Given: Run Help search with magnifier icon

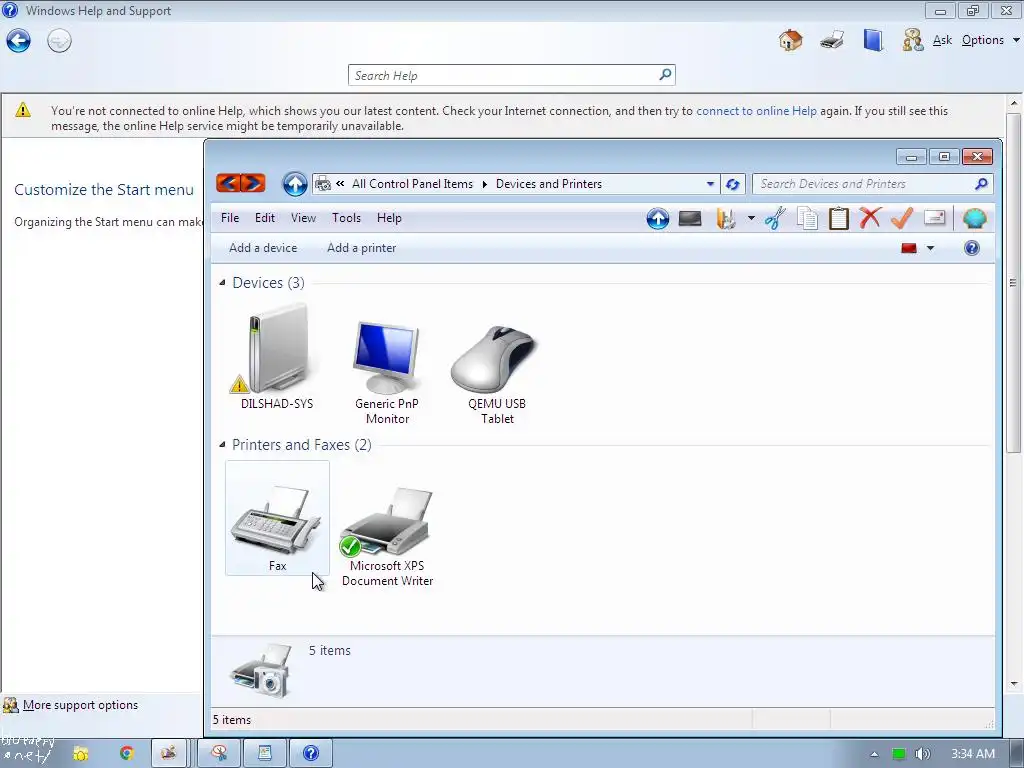Looking at the screenshot, I should coord(665,74).
